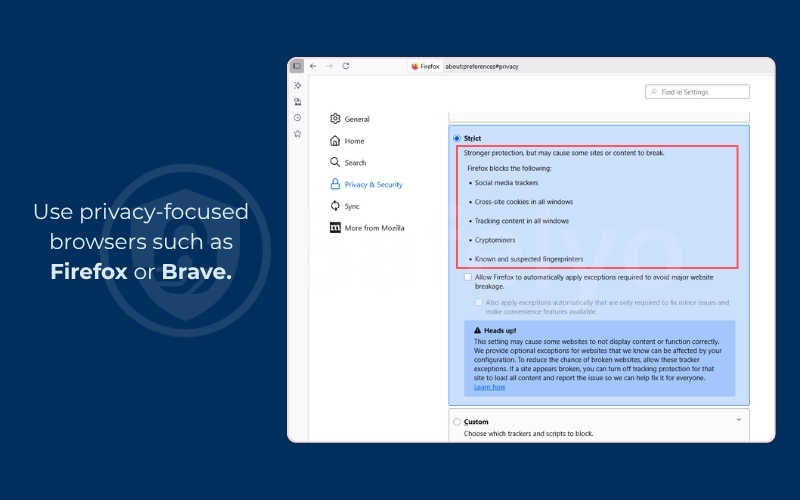
Task: Select the Custom protection radio button
Action: (457, 422)
